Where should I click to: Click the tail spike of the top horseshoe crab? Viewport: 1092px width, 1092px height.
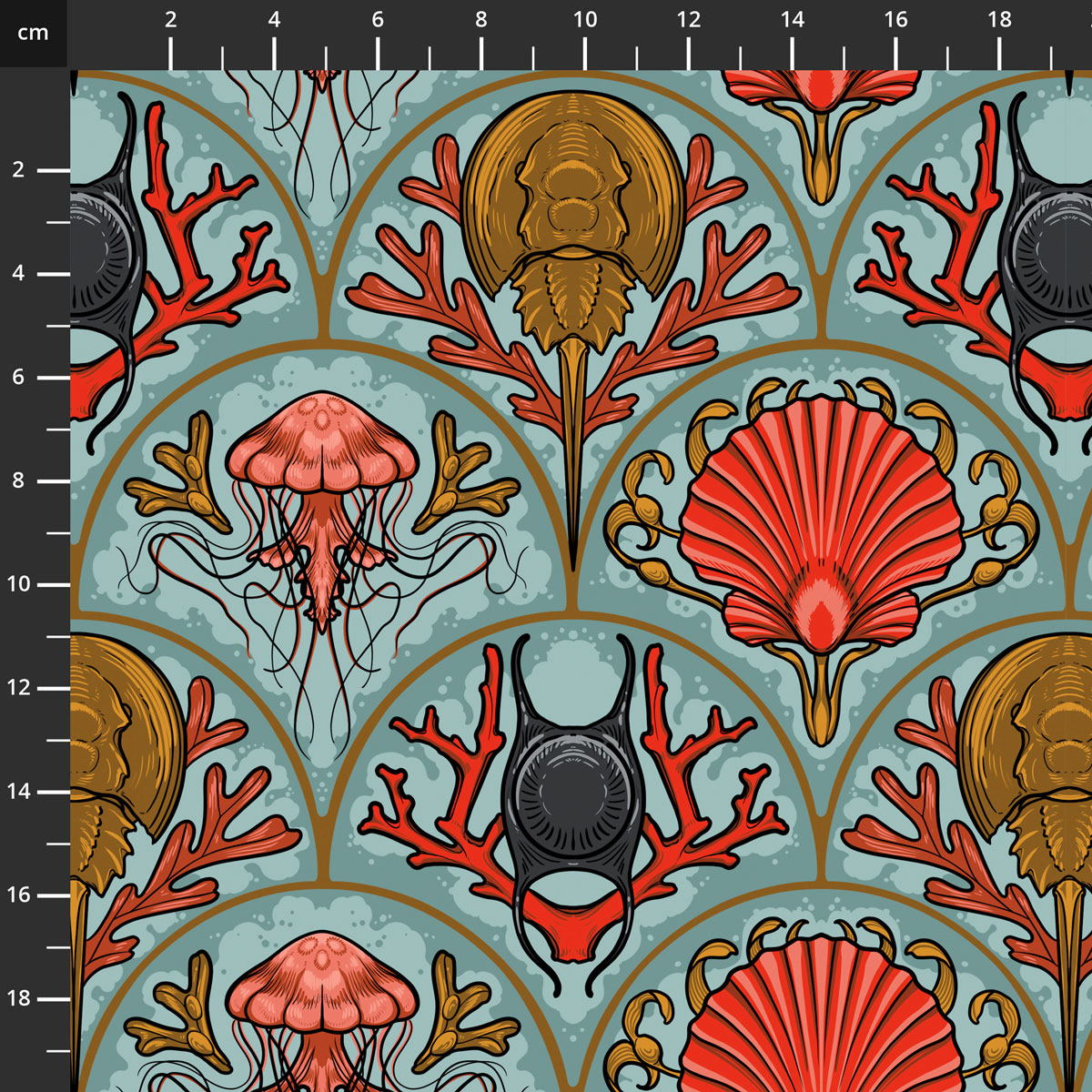coord(571,455)
